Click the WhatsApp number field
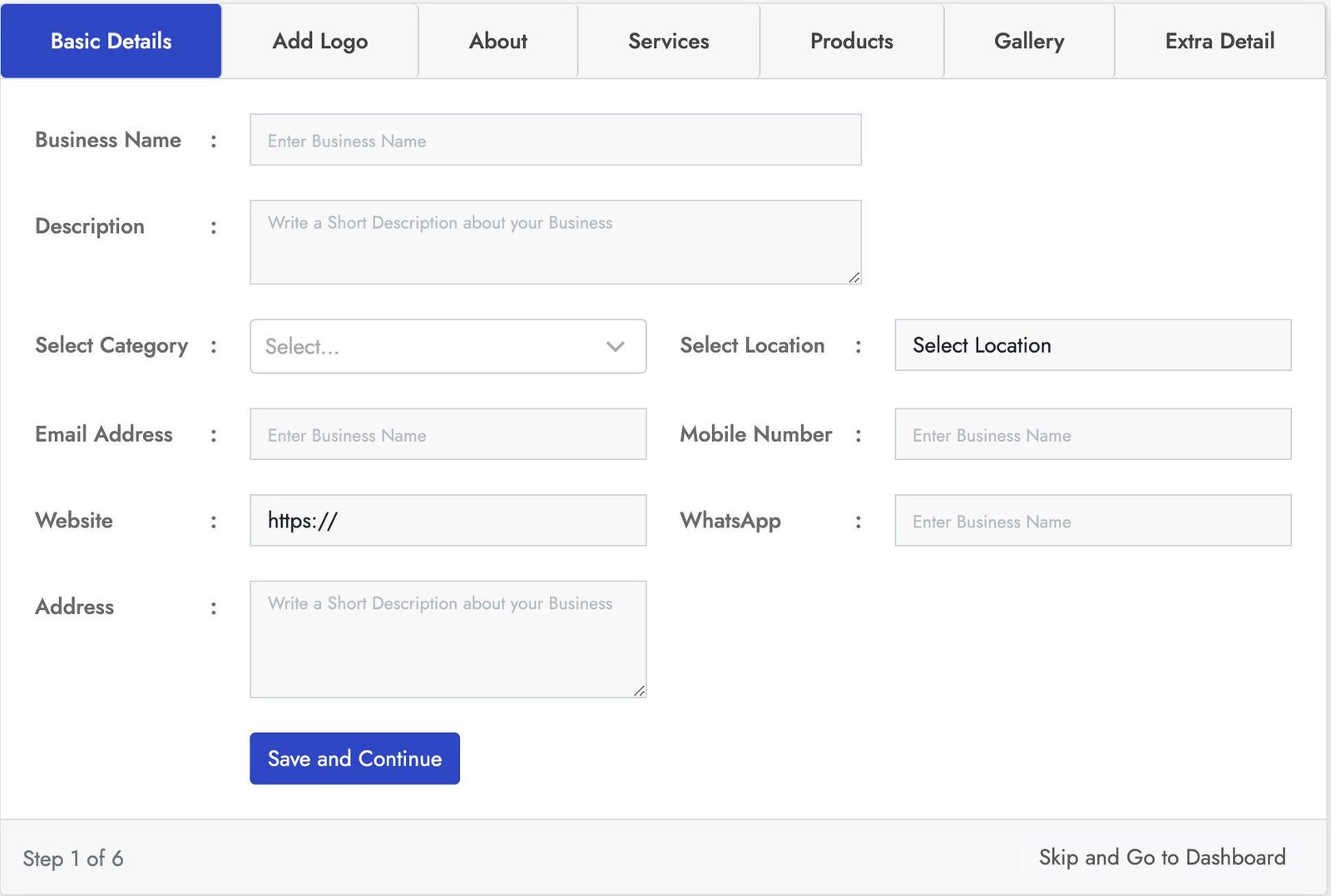 [1092, 521]
